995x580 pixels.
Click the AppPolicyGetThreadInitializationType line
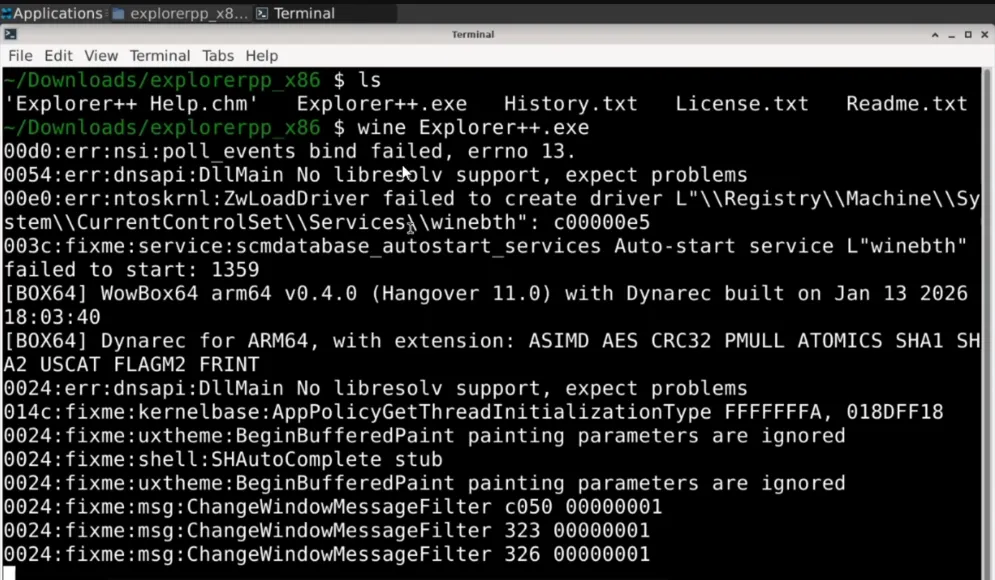tap(473, 412)
